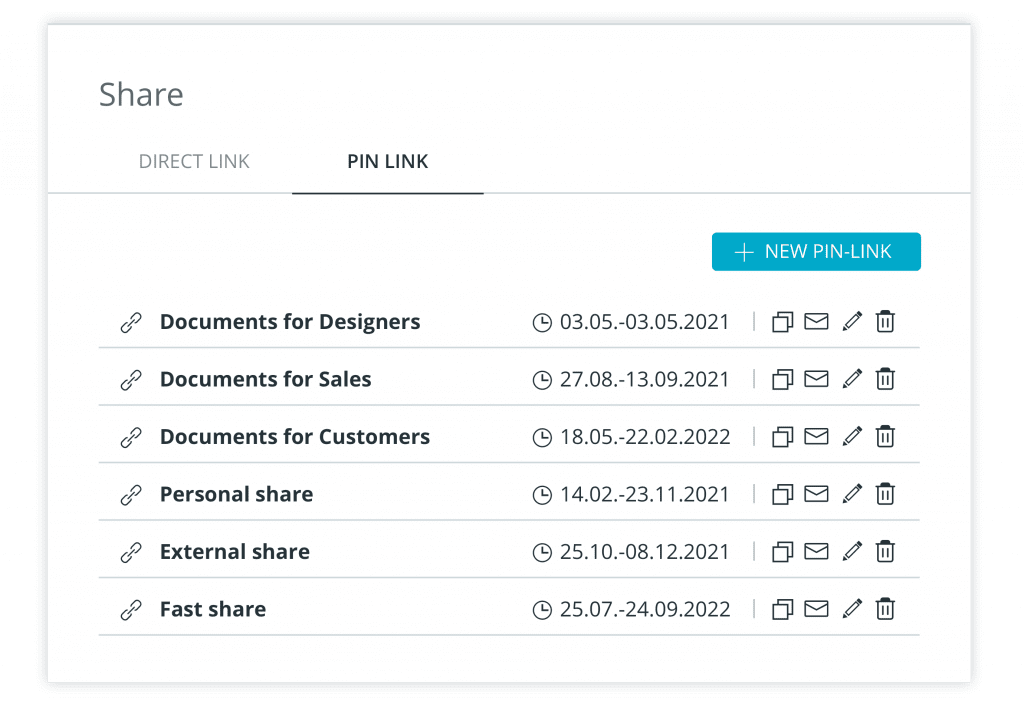Copy link for Documents for Sales

(782, 379)
